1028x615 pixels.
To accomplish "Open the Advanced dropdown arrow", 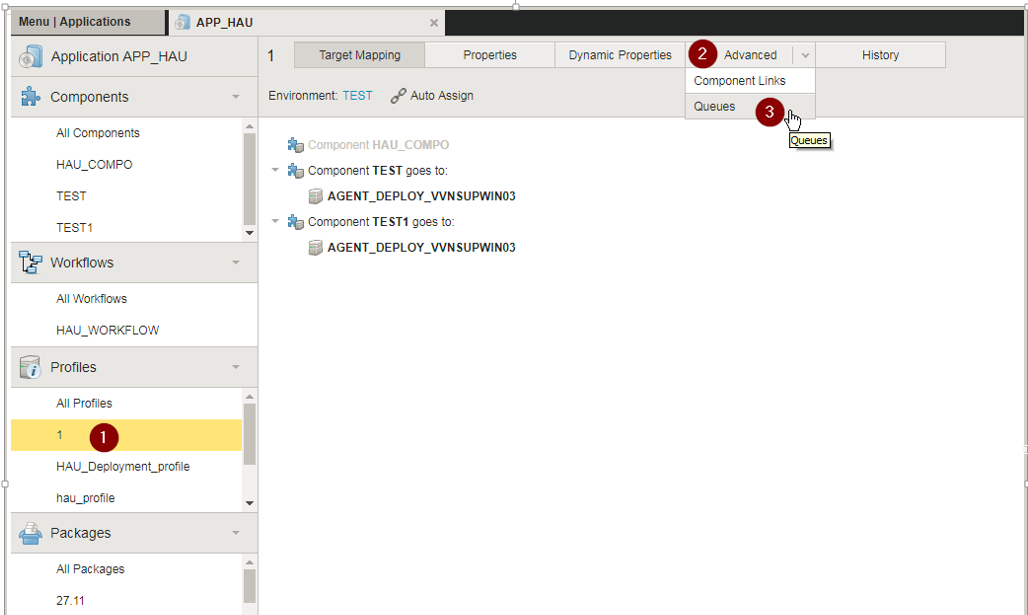I will [x=805, y=55].
